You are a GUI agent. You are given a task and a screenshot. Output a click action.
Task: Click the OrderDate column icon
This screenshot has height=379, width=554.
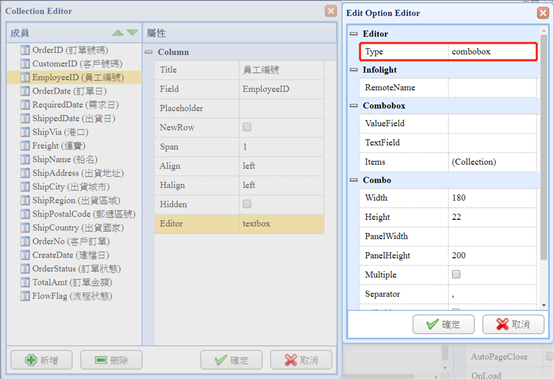pyautogui.click(x=25, y=91)
